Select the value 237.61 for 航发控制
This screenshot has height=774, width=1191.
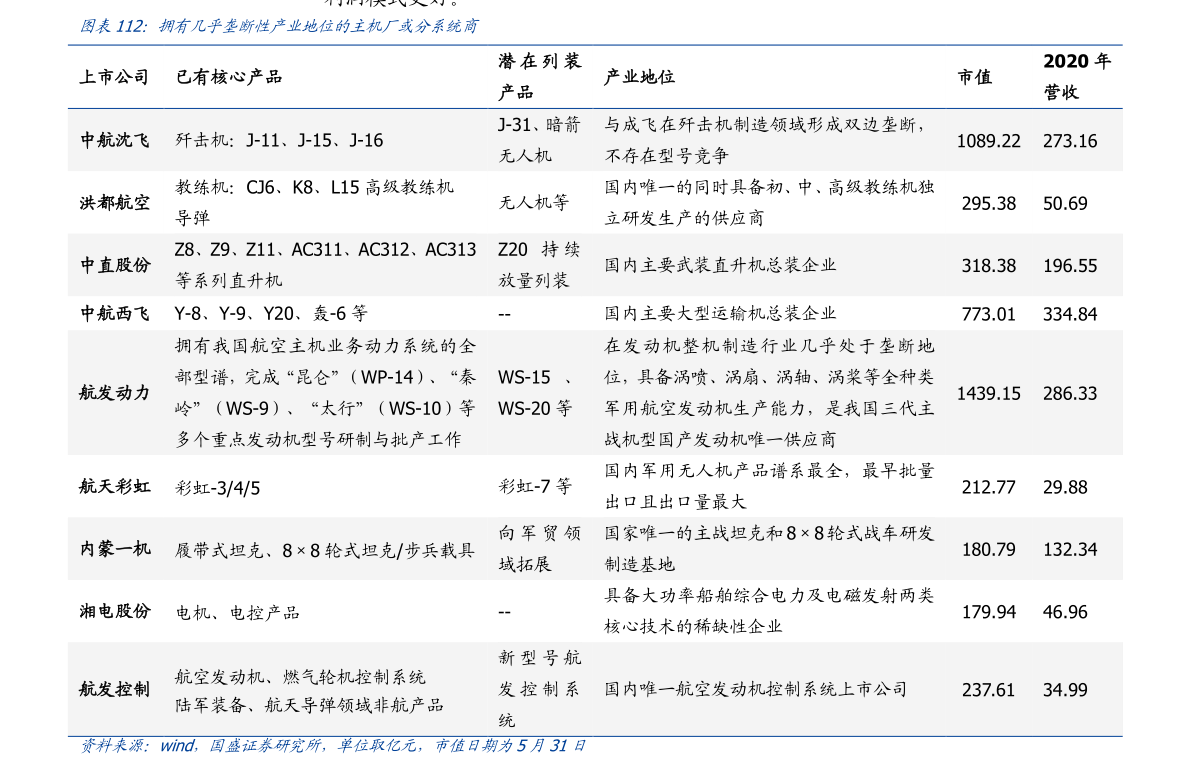(x=989, y=689)
